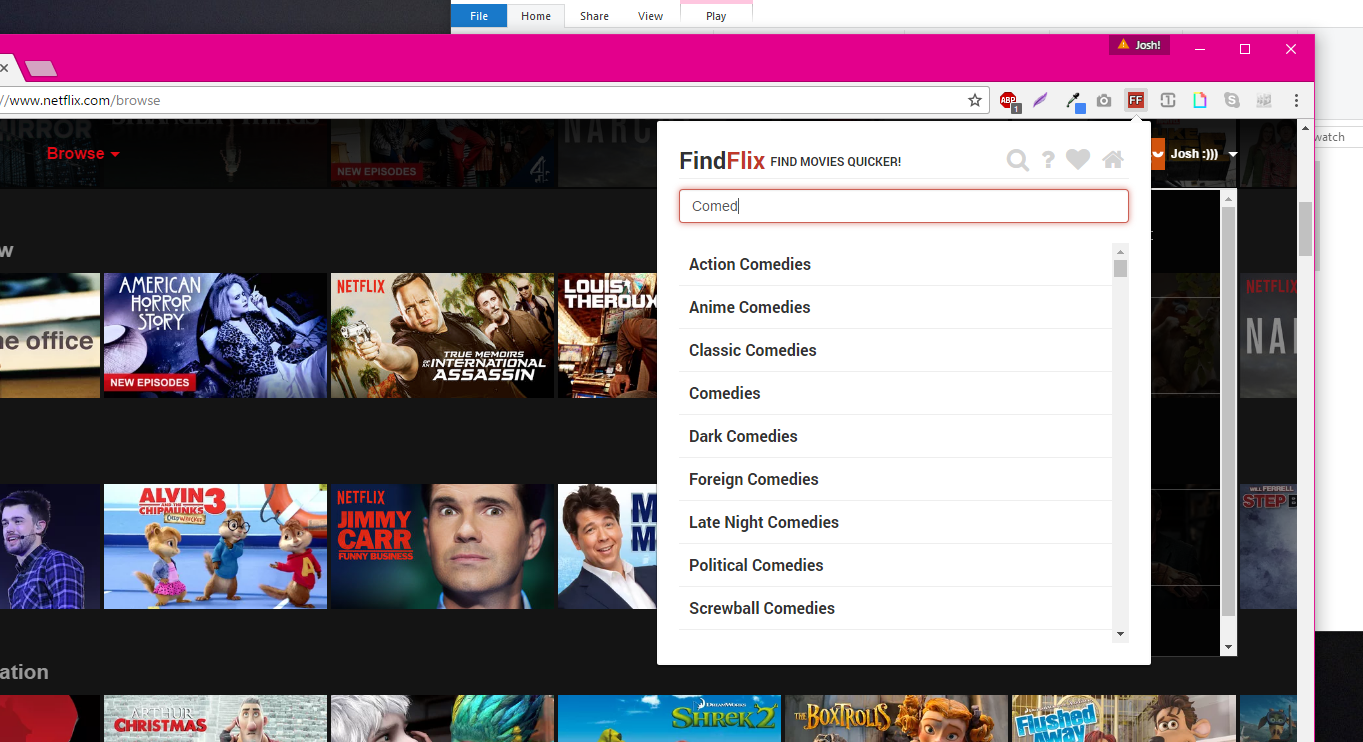
Task: Choose Classic Comedies from results
Action: (x=895, y=350)
